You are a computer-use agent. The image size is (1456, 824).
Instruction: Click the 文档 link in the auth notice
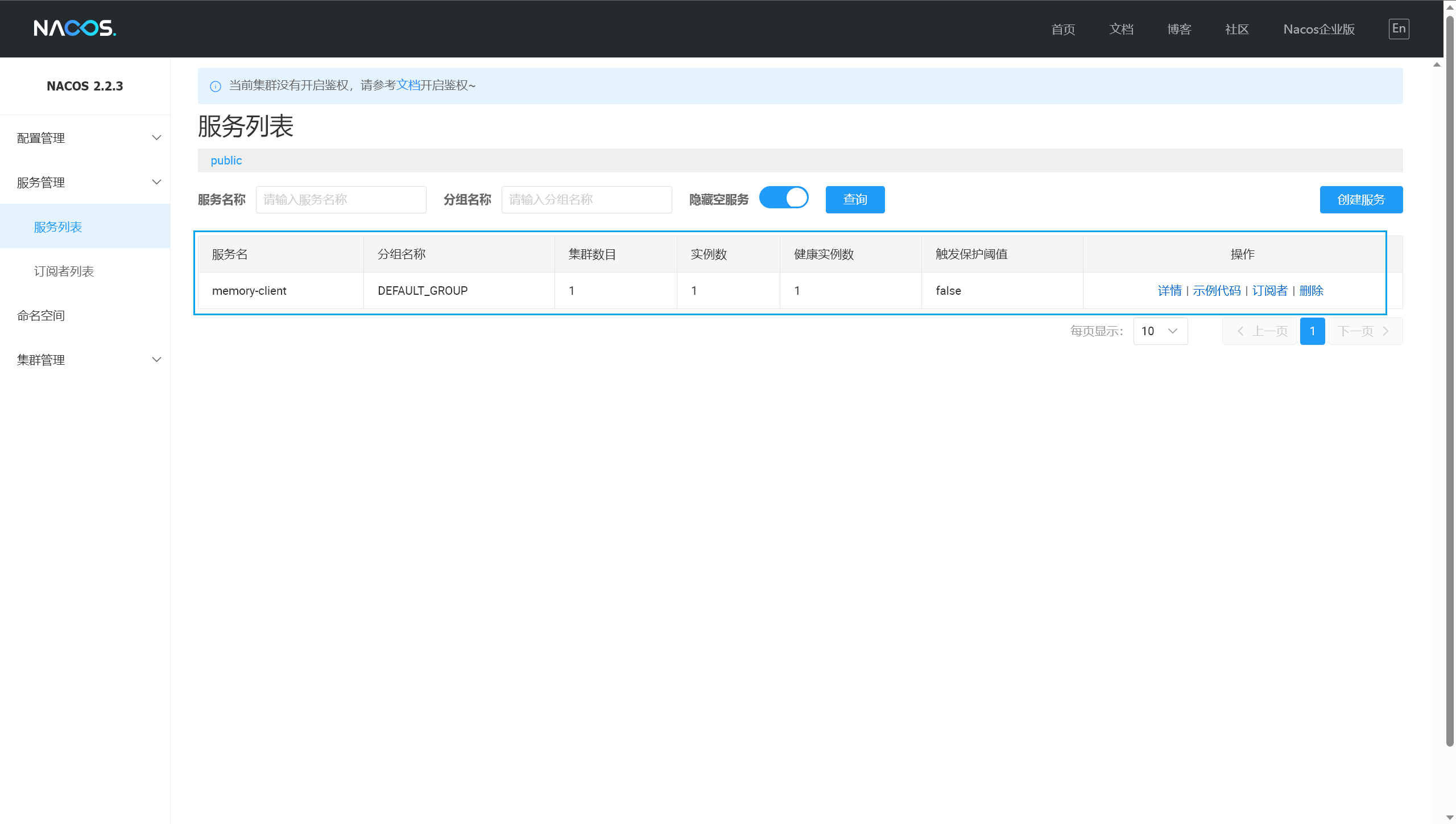pos(408,85)
